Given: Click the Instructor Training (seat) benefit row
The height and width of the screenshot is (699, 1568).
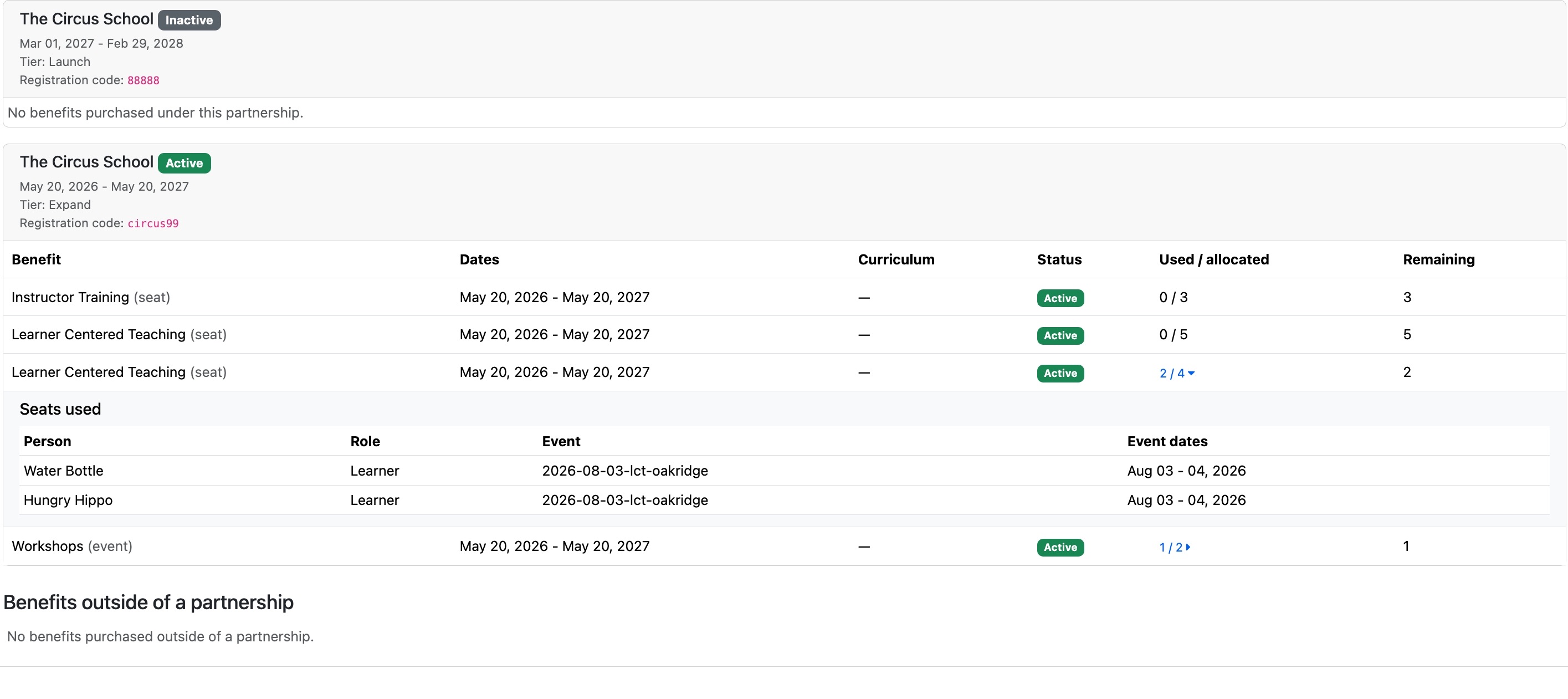Looking at the screenshot, I should pyautogui.click(x=783, y=297).
